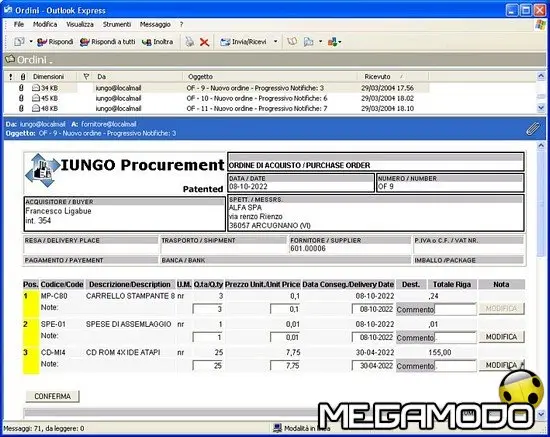Click Rispondi a tutti toolbar button

107,42
